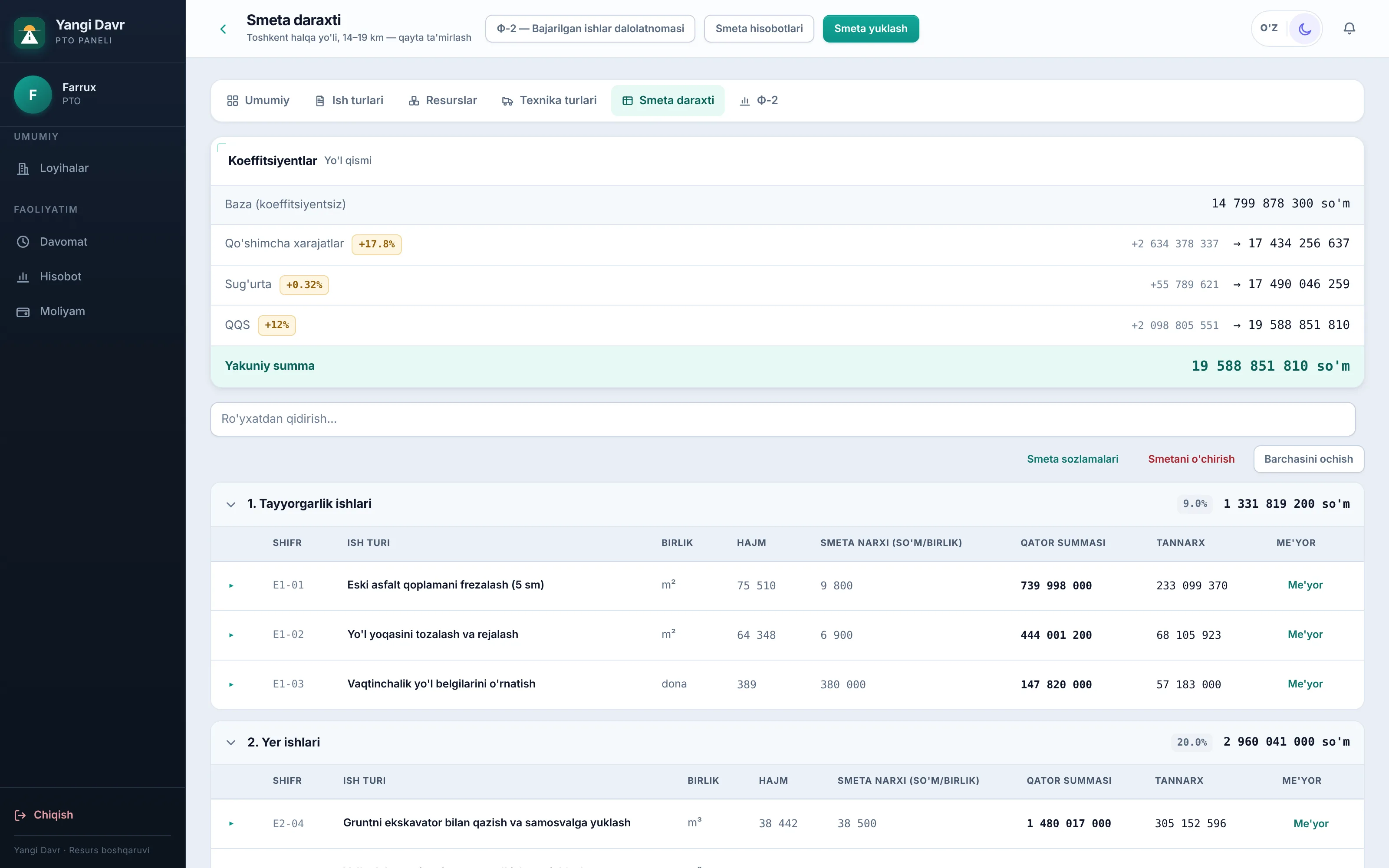Switch to Ish turlari tab
The width and height of the screenshot is (1389, 868).
[349, 100]
